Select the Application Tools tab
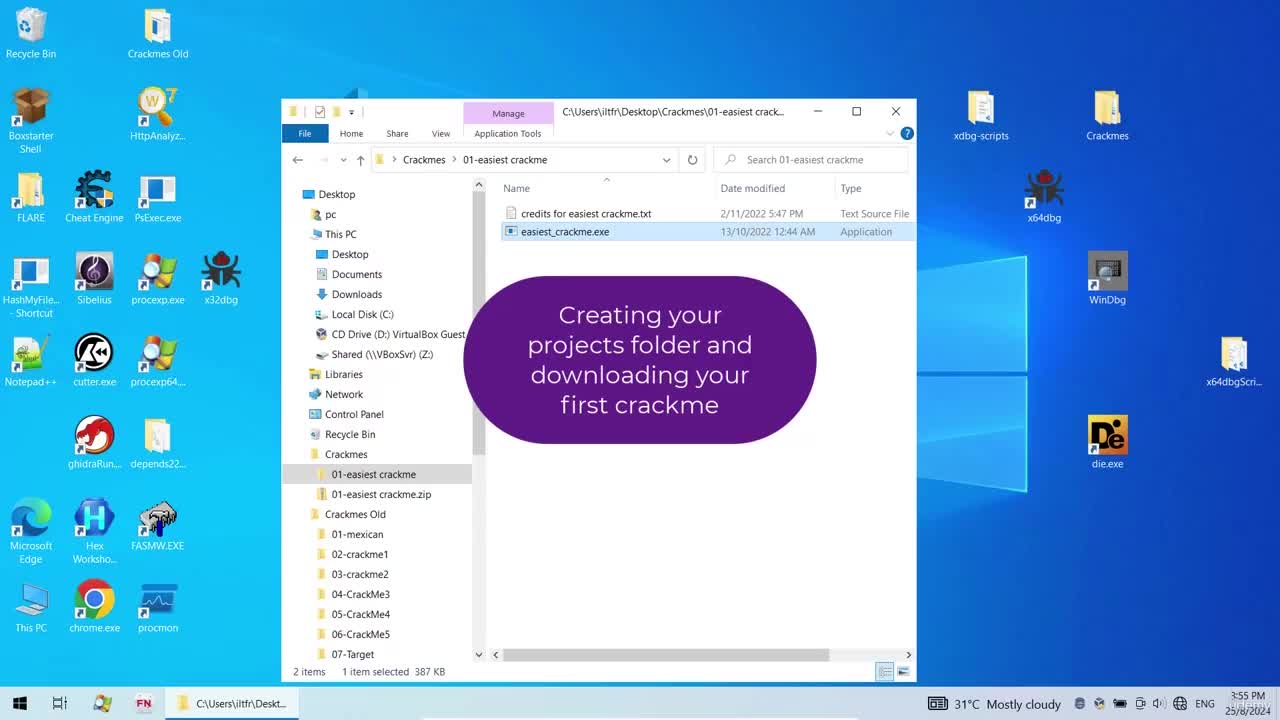 [x=508, y=133]
